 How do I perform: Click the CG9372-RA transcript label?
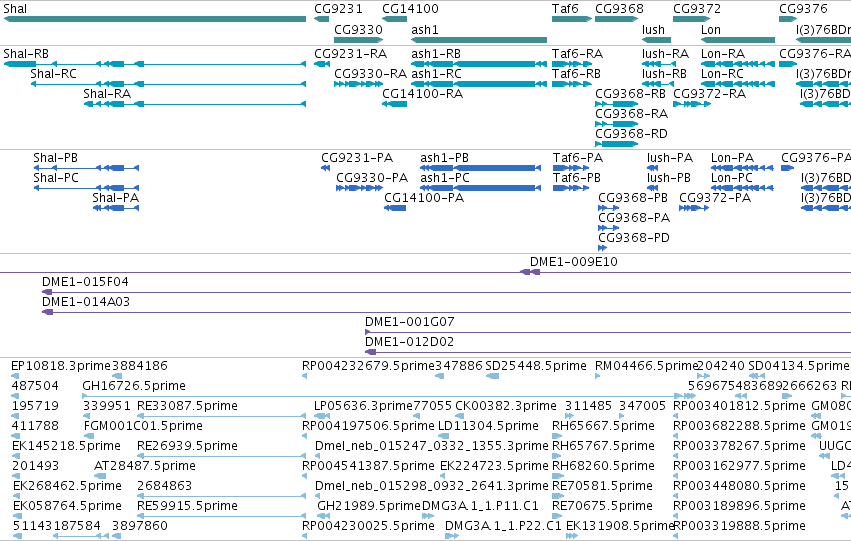click(x=709, y=94)
